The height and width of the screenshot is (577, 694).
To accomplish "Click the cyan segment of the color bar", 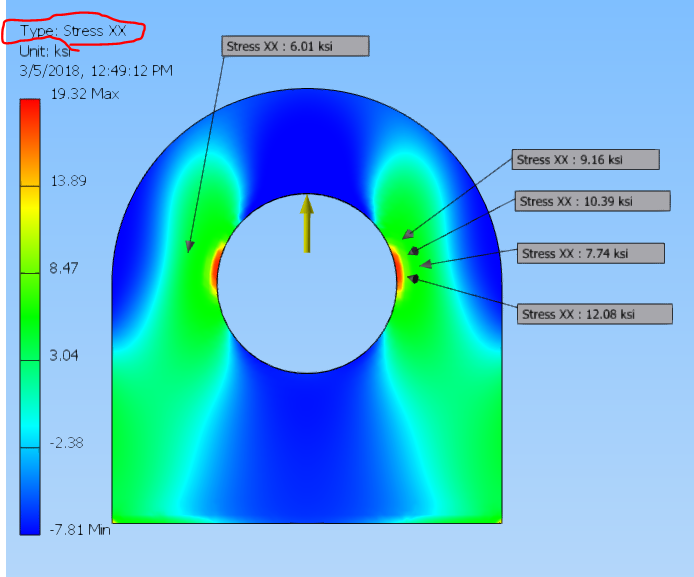I will pos(30,404).
